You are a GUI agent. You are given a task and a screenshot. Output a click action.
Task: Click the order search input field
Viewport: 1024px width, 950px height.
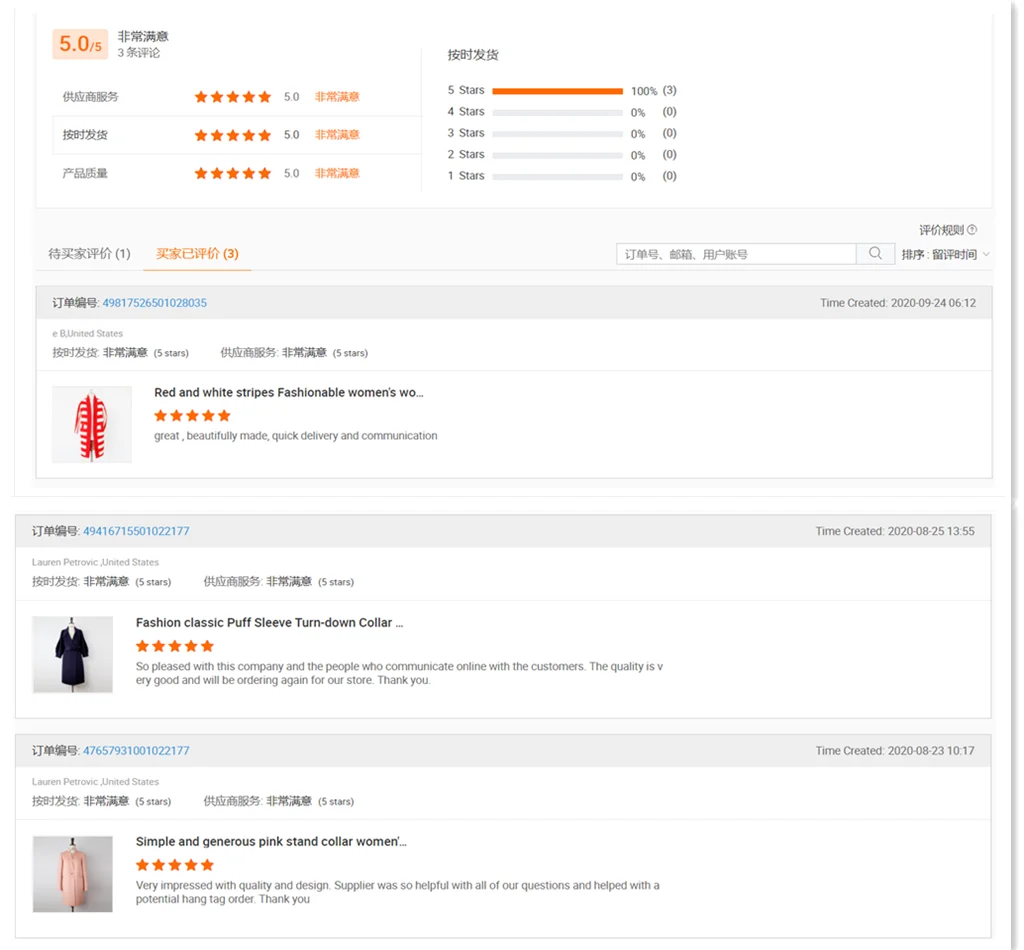pos(735,254)
